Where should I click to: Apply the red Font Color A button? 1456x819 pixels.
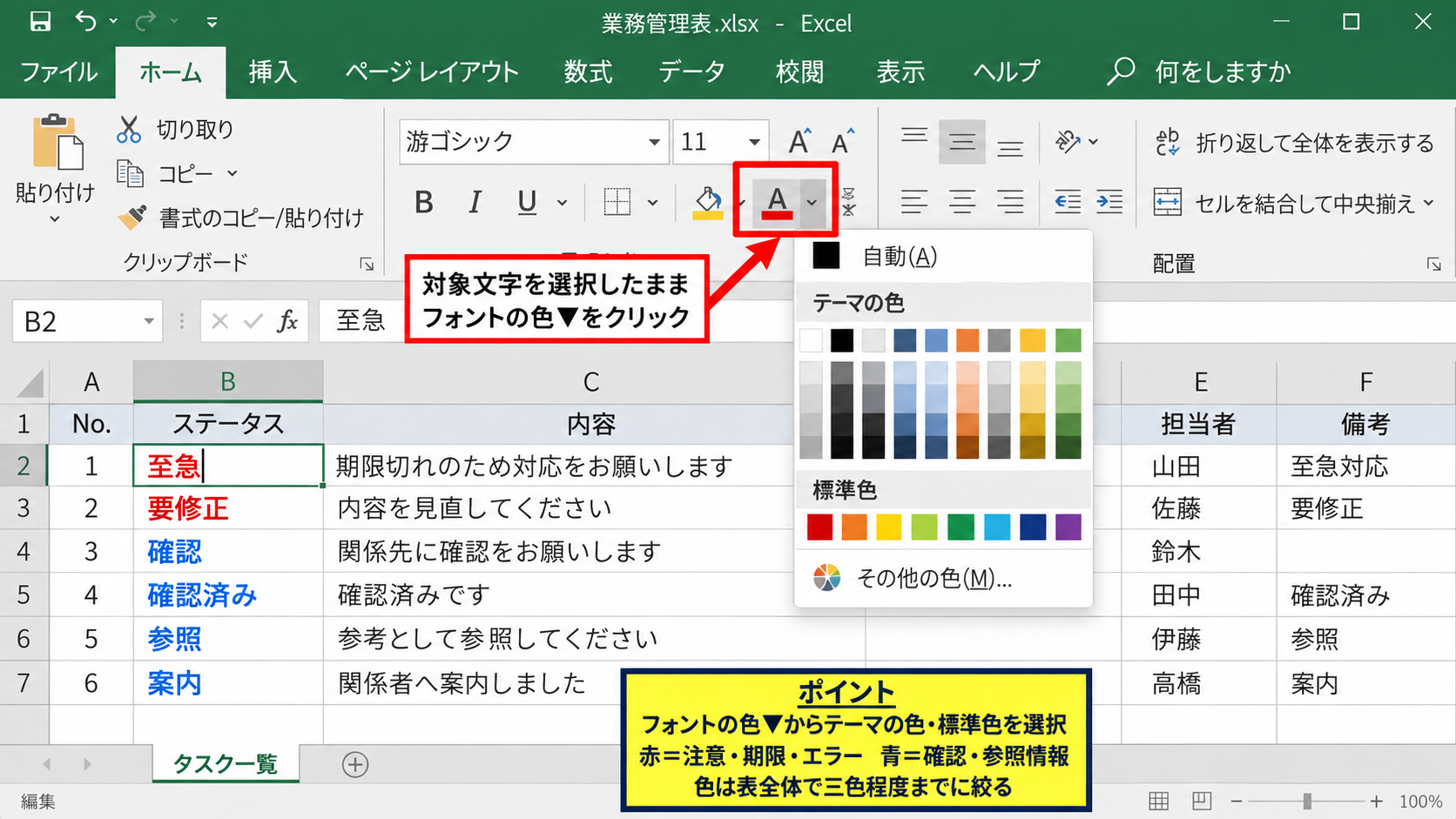pyautogui.click(x=777, y=202)
